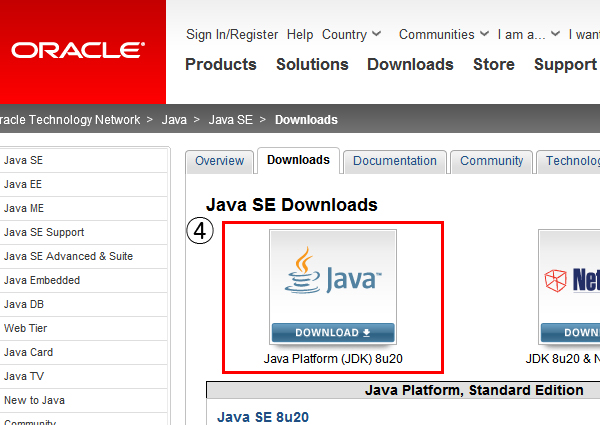Open the Help link
Viewport: 600px width, 425px height.
[300, 34]
